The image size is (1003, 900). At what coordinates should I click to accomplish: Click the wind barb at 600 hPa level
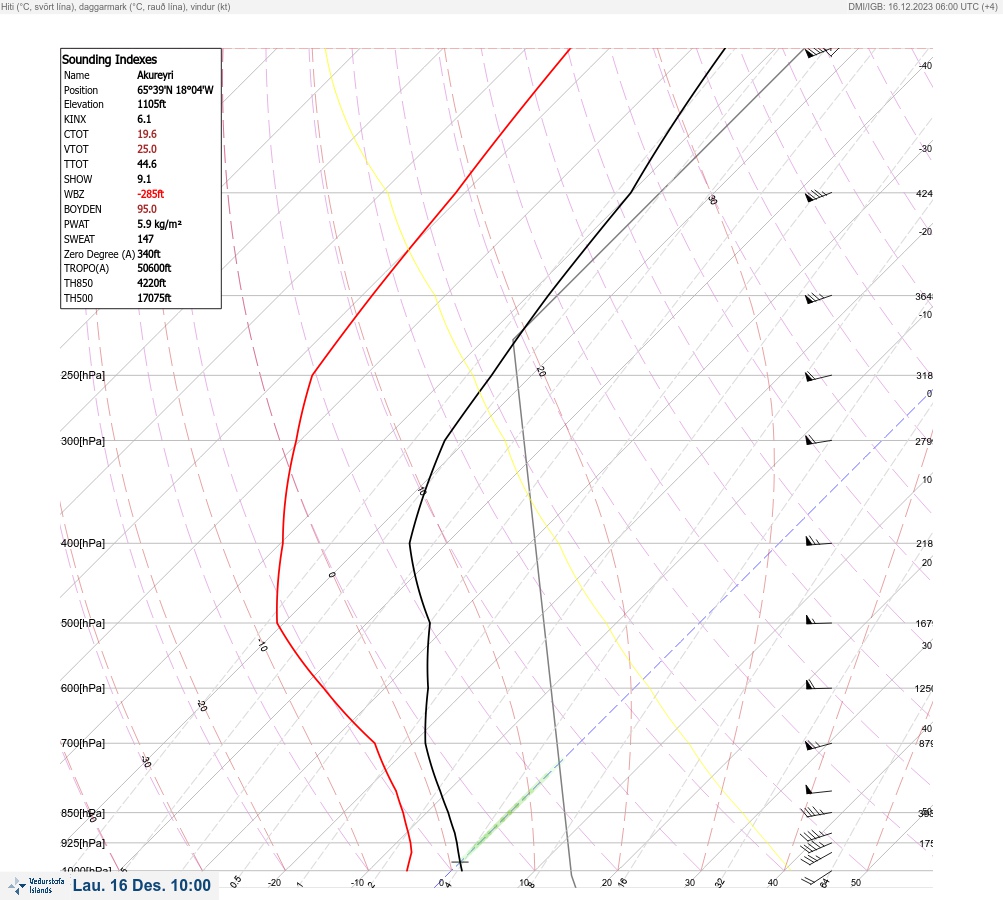click(x=818, y=686)
